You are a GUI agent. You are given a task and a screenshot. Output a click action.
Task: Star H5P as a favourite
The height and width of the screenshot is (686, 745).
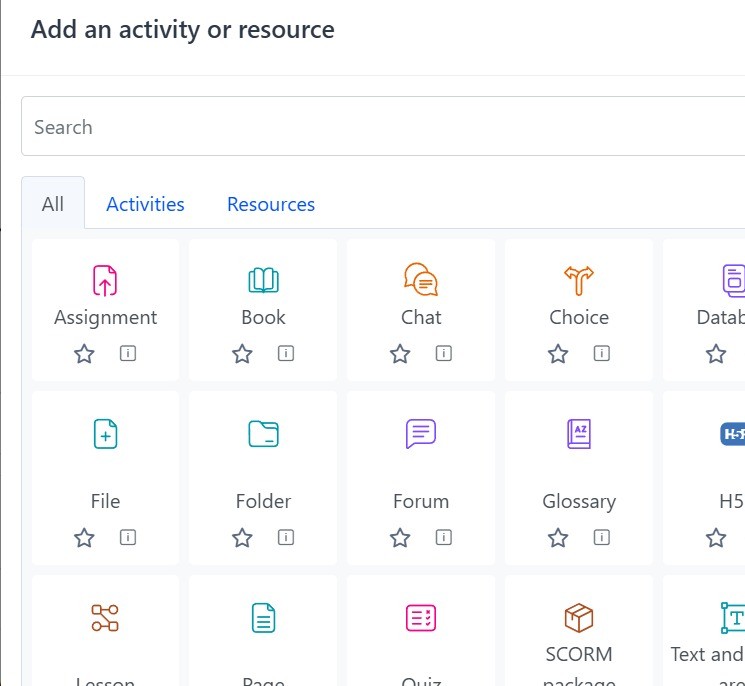(x=716, y=538)
